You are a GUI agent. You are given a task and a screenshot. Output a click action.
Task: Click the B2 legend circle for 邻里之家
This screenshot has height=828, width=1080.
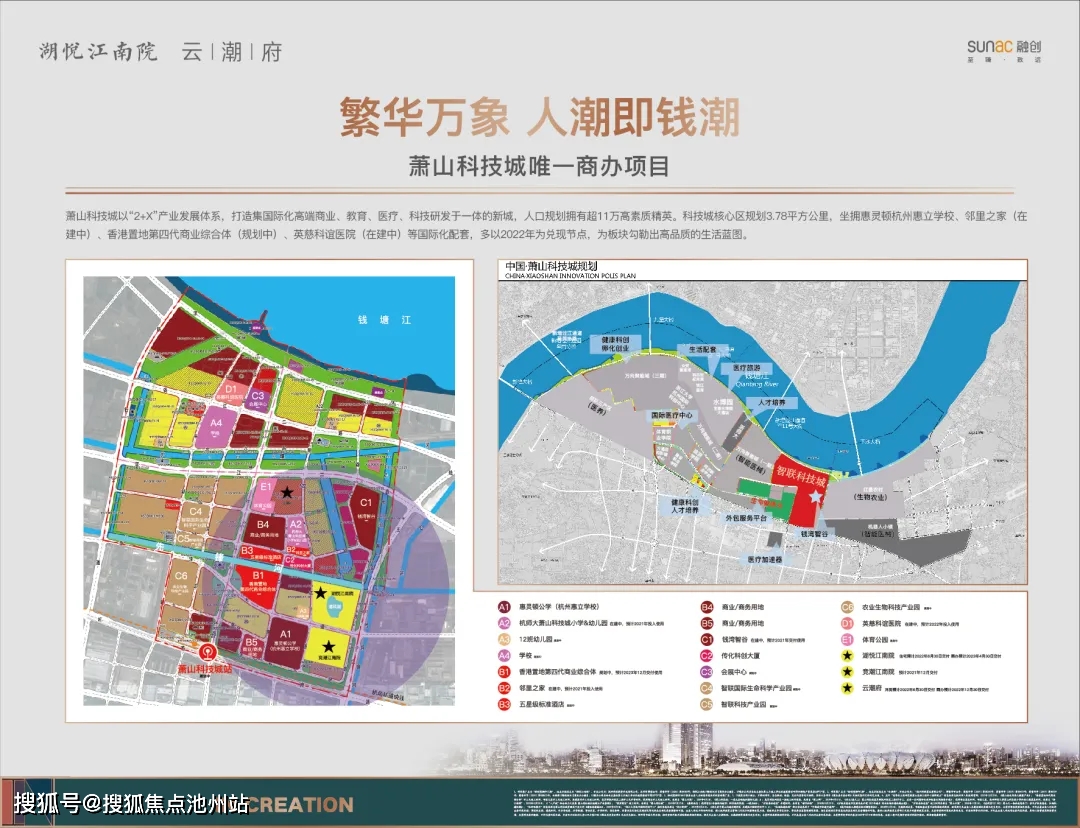coord(504,688)
